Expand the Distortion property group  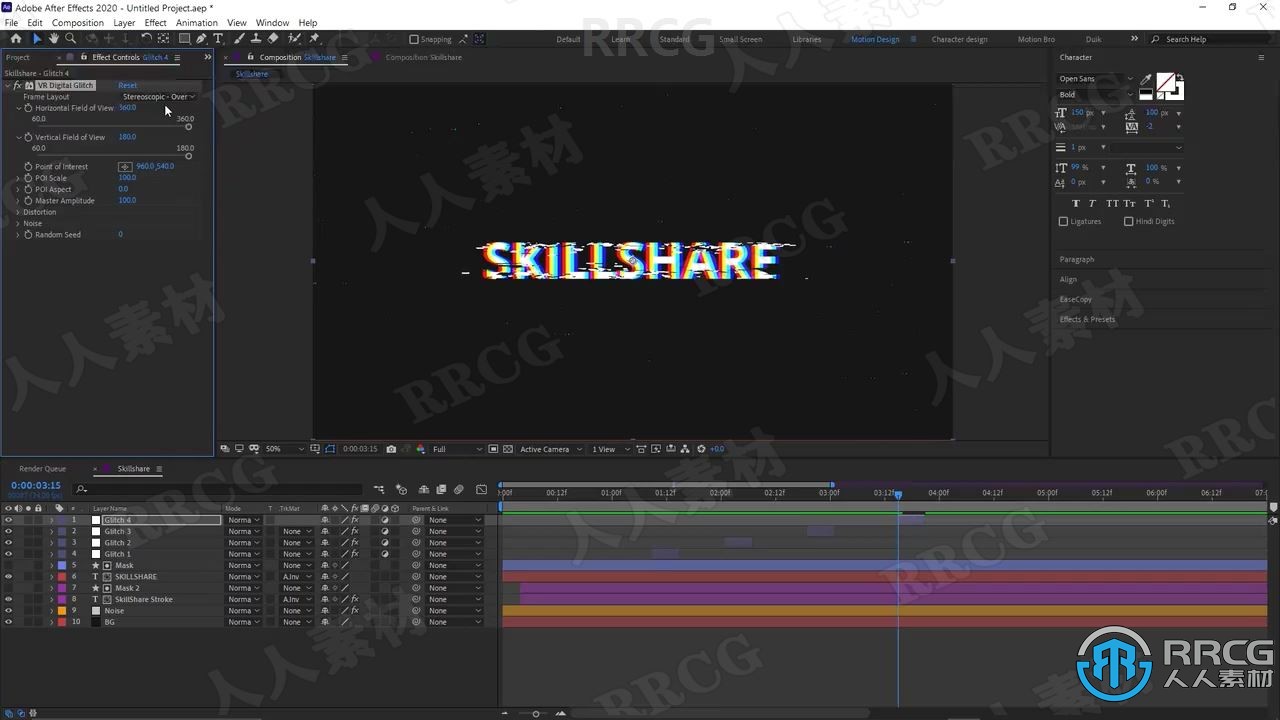[x=18, y=212]
